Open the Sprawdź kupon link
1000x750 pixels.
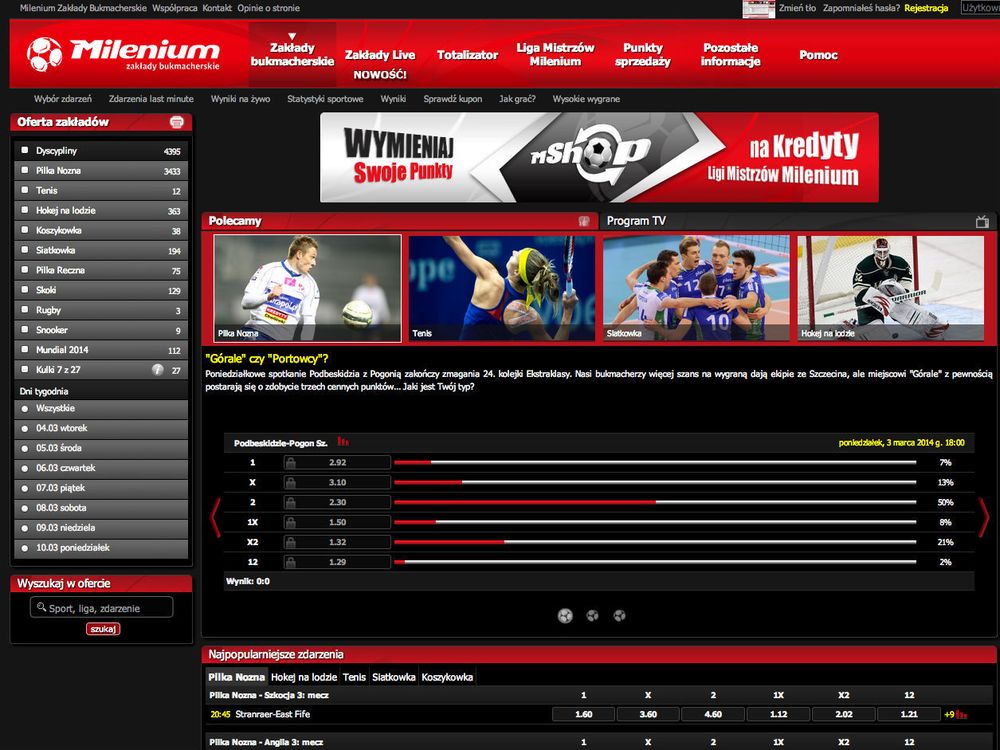tap(453, 99)
